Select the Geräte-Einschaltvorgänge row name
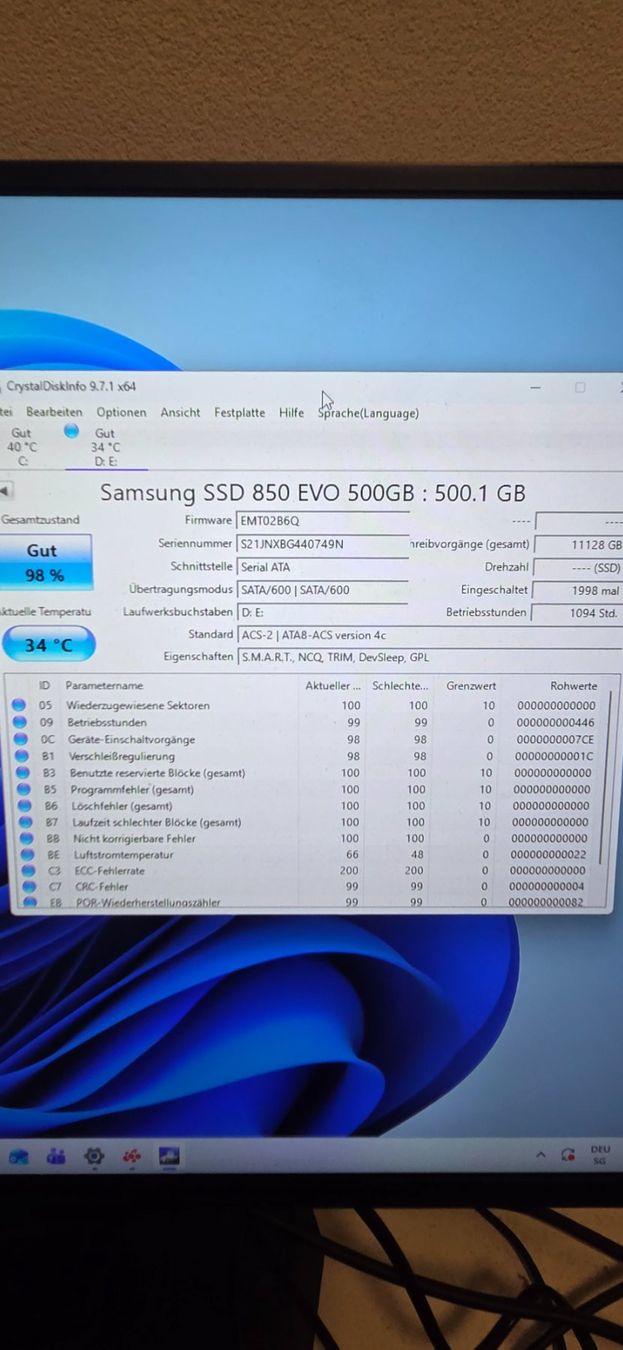Image resolution: width=623 pixels, height=1350 pixels. [131, 739]
